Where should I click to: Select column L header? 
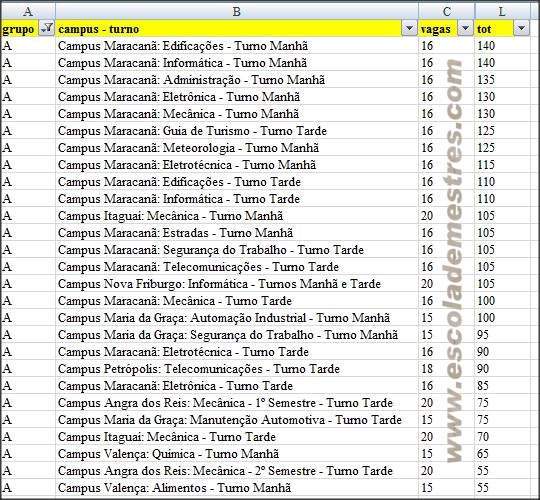click(502, 11)
